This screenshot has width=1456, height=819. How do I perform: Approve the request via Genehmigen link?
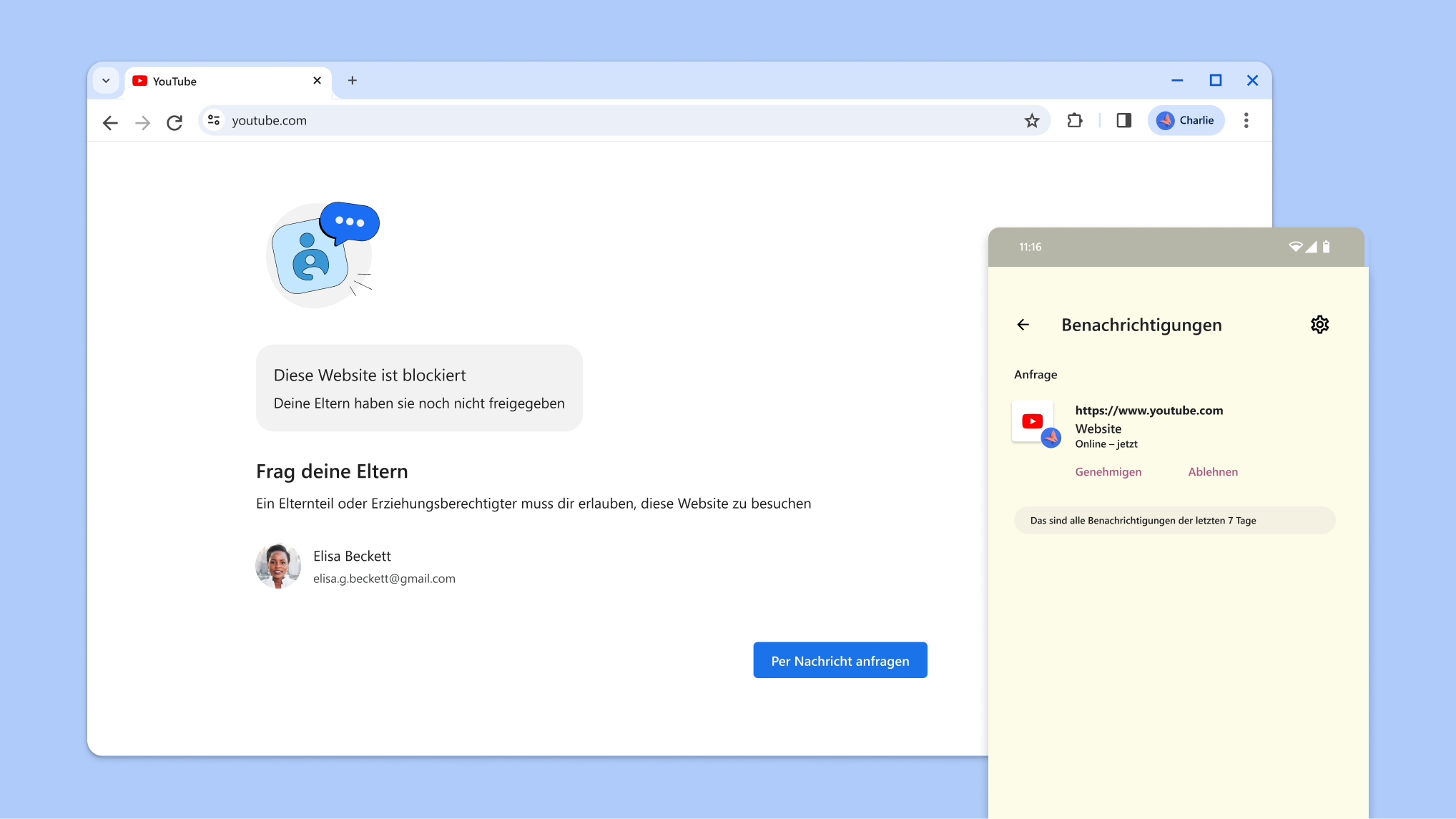1108,471
